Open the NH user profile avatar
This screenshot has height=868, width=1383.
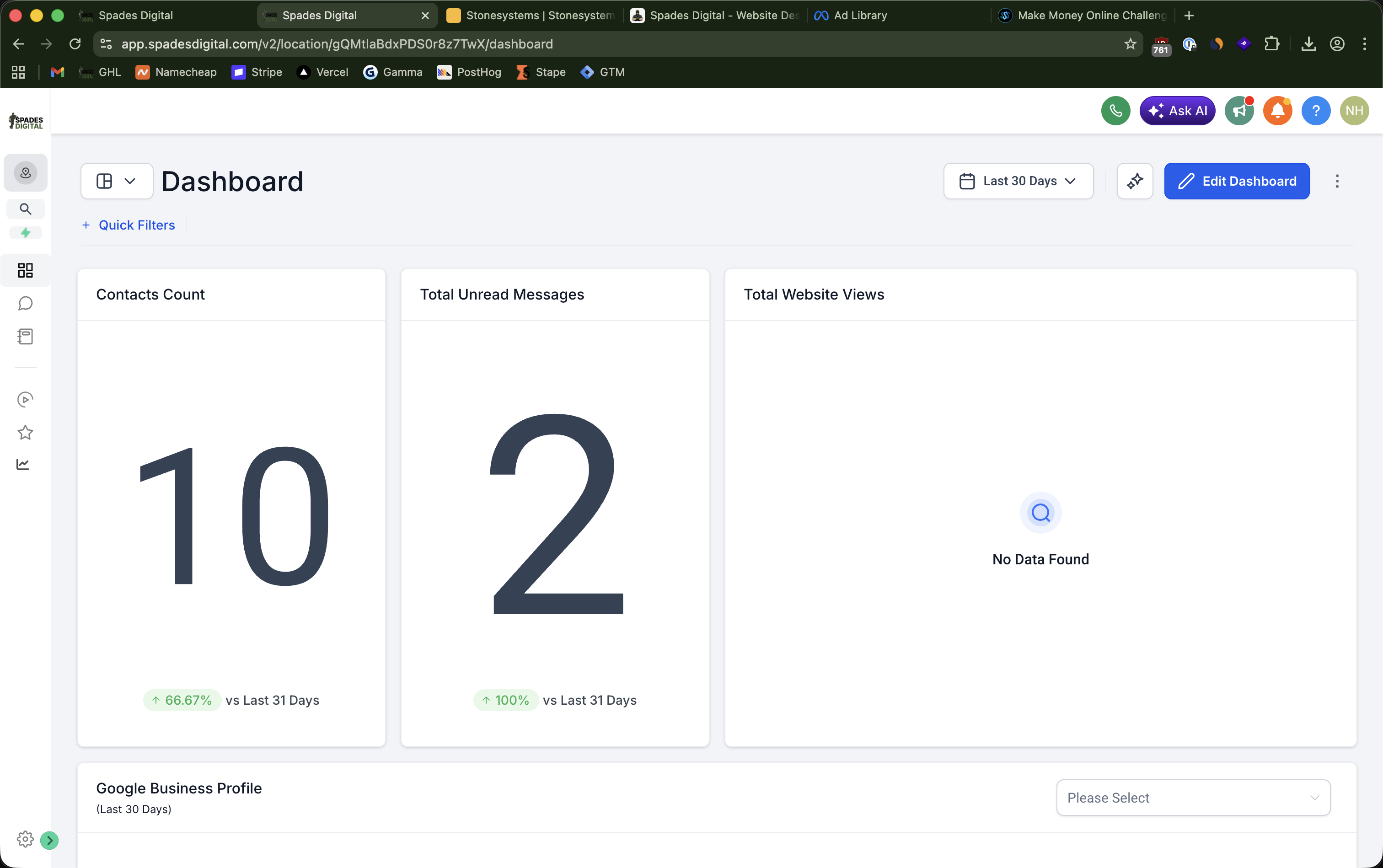pos(1354,111)
